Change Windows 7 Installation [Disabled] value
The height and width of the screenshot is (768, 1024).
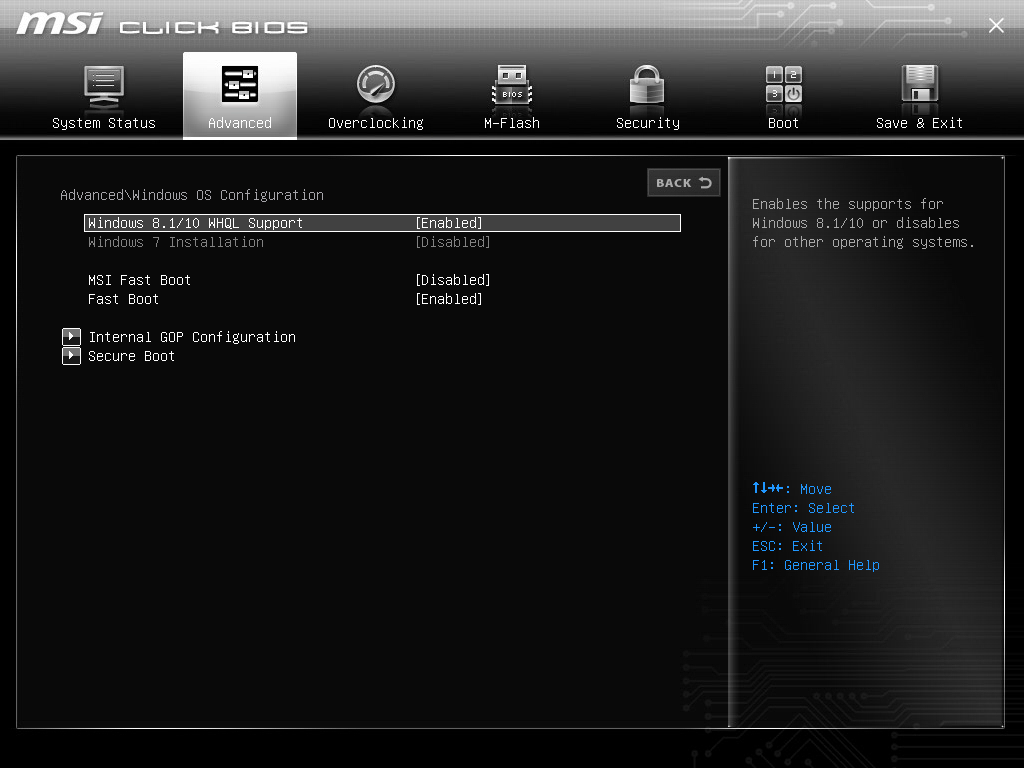point(453,242)
